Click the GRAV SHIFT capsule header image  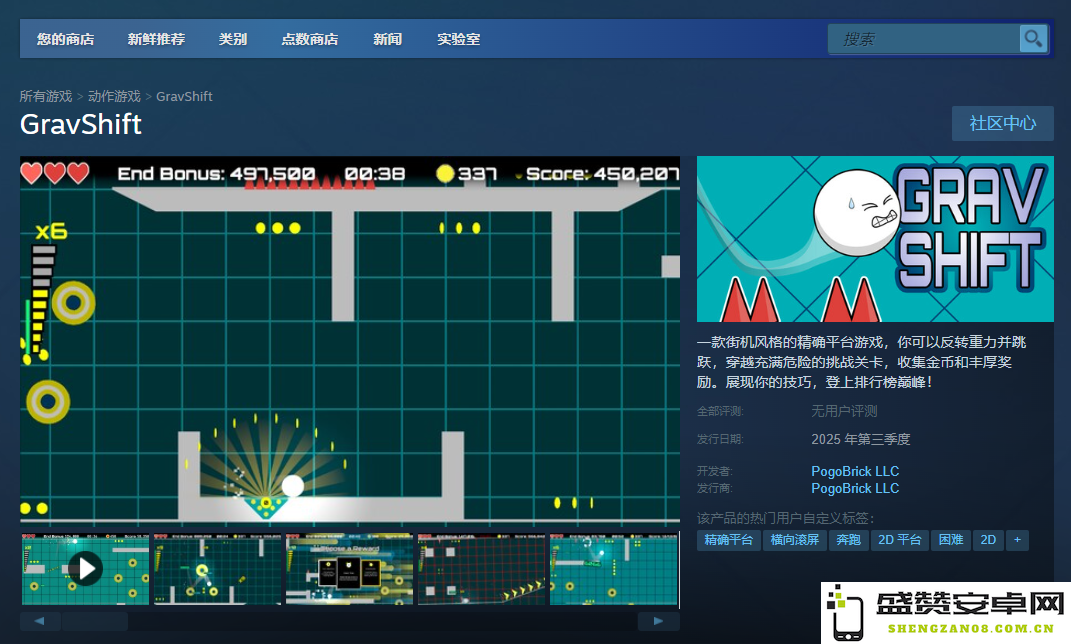coord(875,239)
